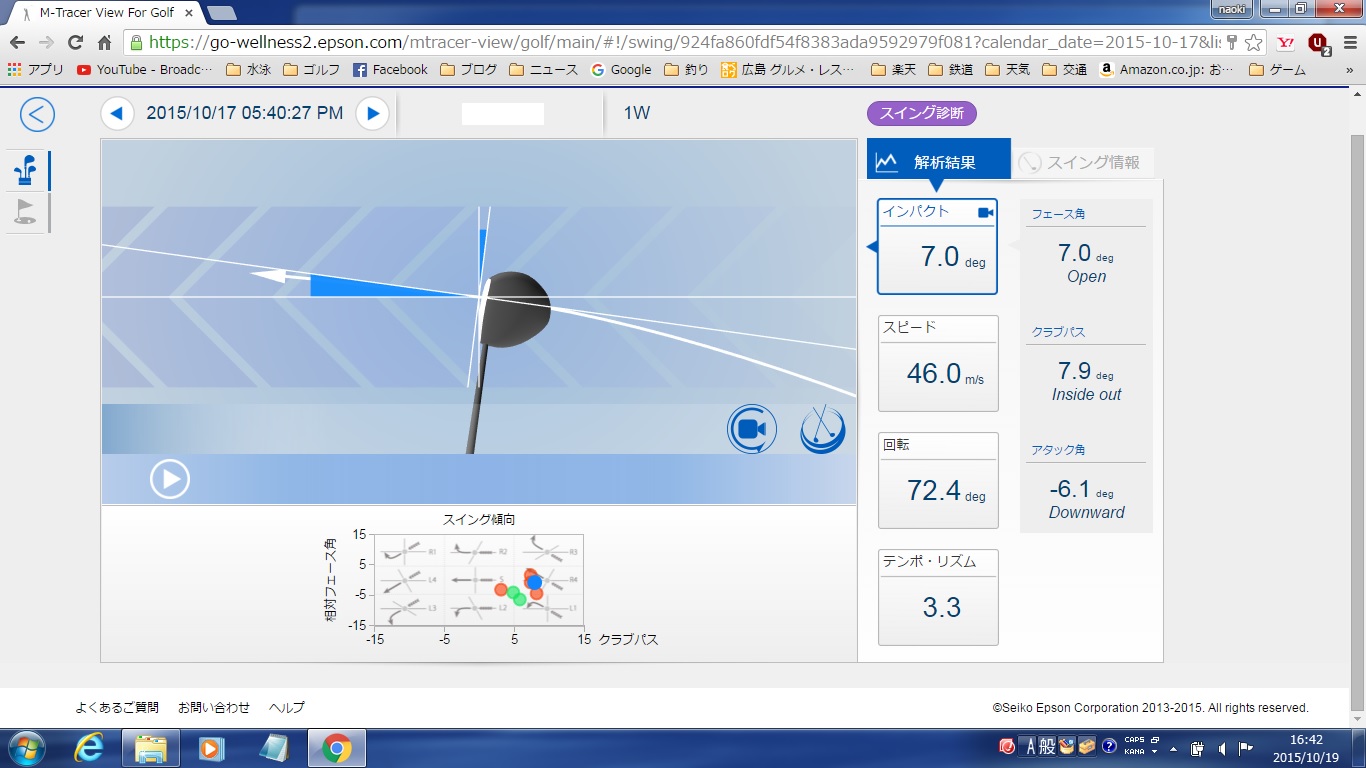Go to next swing with right arrow
Image resolution: width=1366 pixels, height=768 pixels.
pyautogui.click(x=373, y=113)
